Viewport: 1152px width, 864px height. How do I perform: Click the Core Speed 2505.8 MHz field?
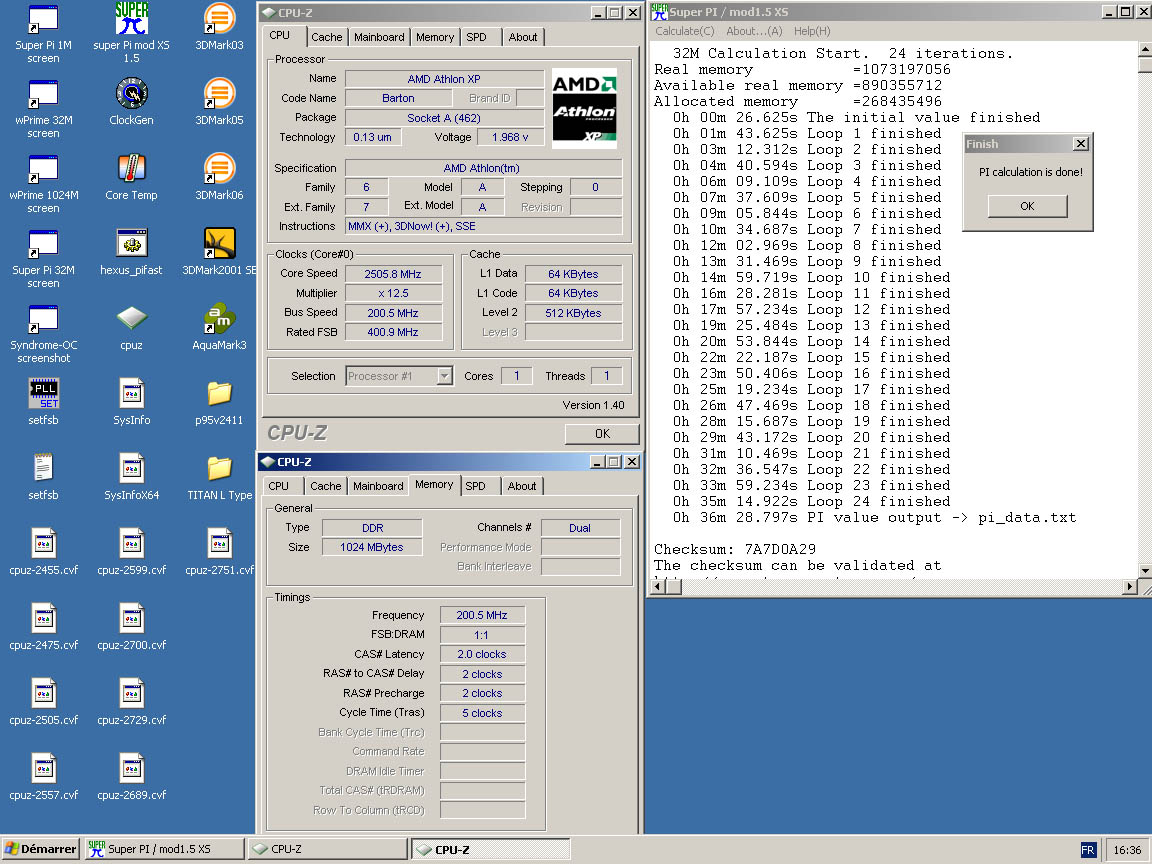click(393, 274)
